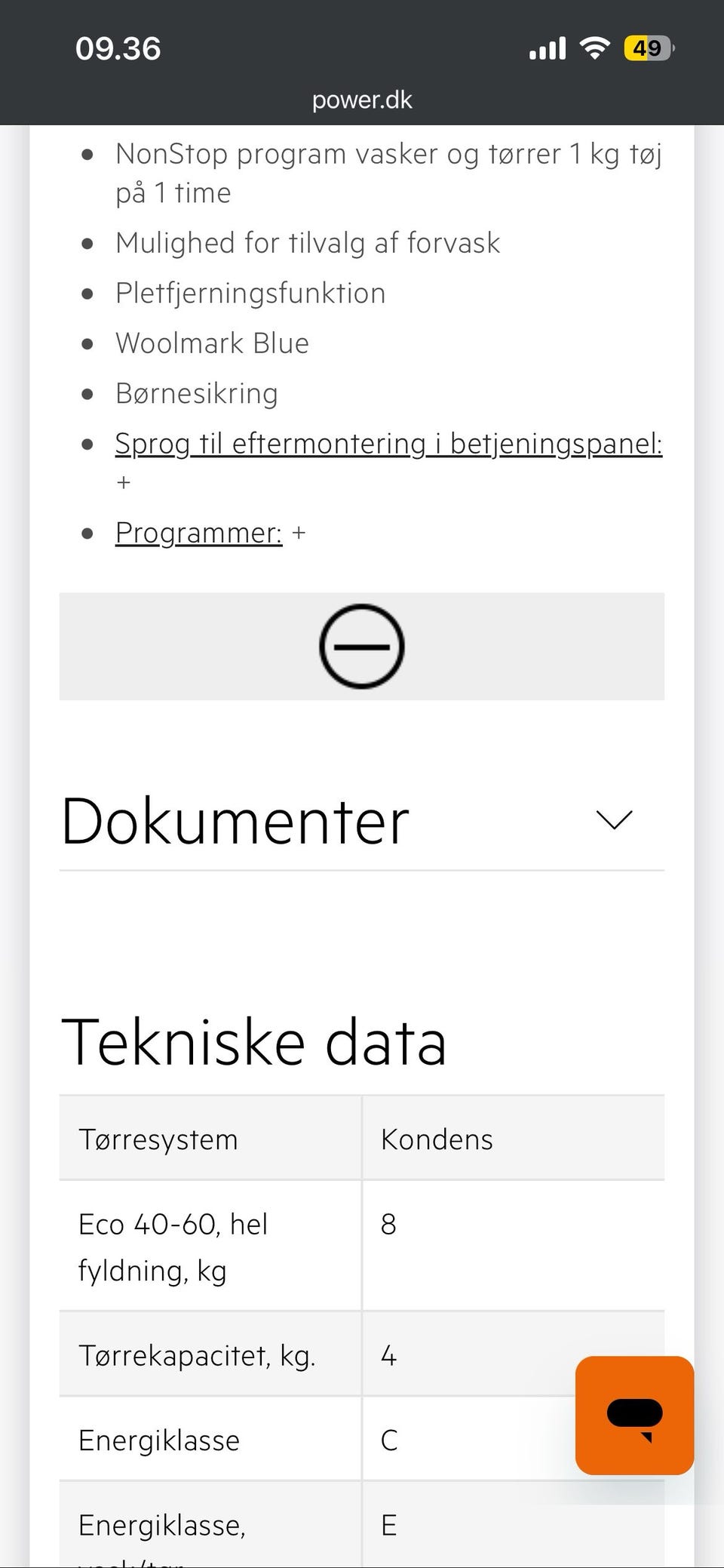The height and width of the screenshot is (1568, 724).
Task: Click the Pletfjerningsfunktion list item
Action: click(x=250, y=293)
